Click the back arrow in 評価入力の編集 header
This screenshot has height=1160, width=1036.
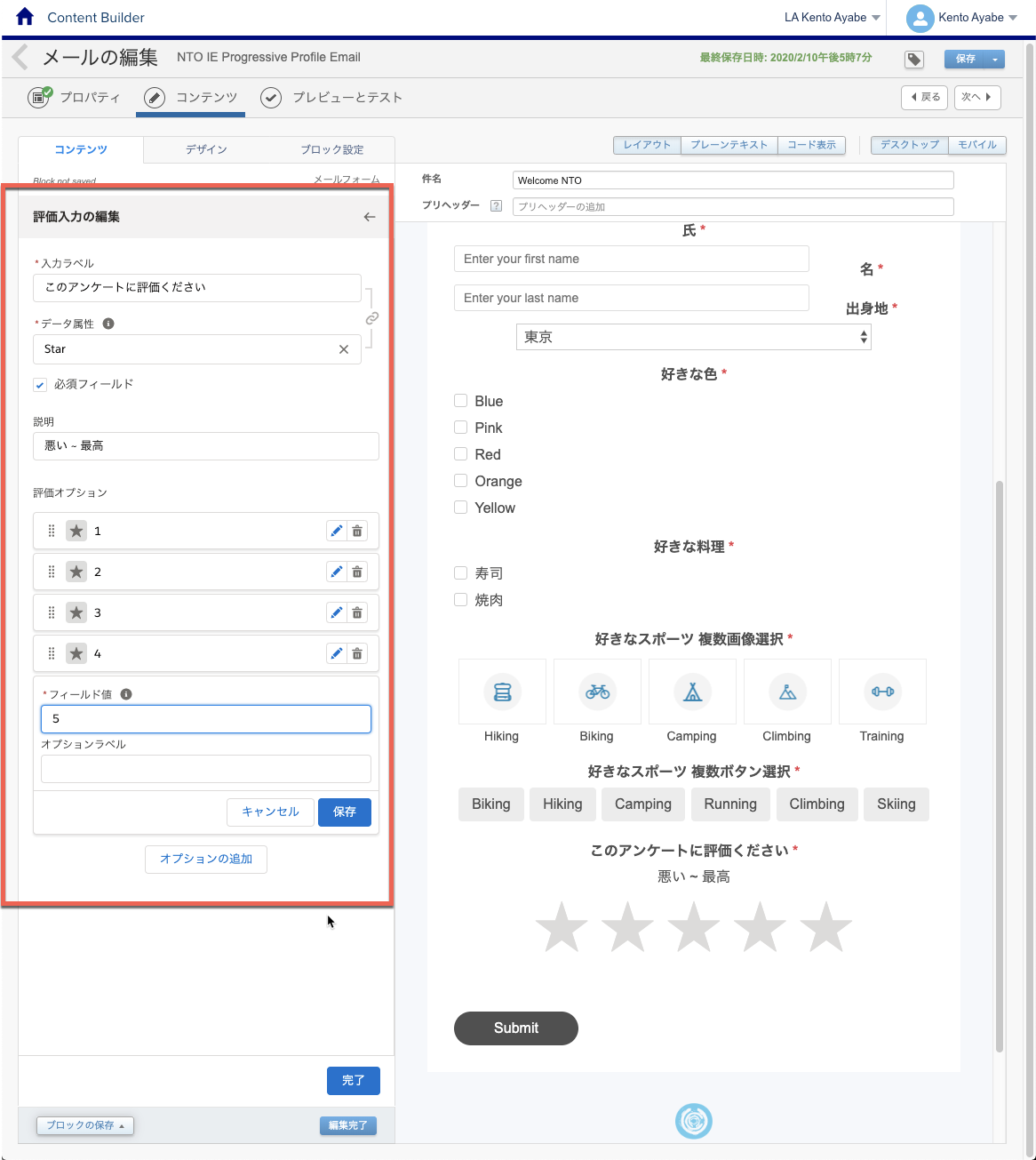click(370, 217)
